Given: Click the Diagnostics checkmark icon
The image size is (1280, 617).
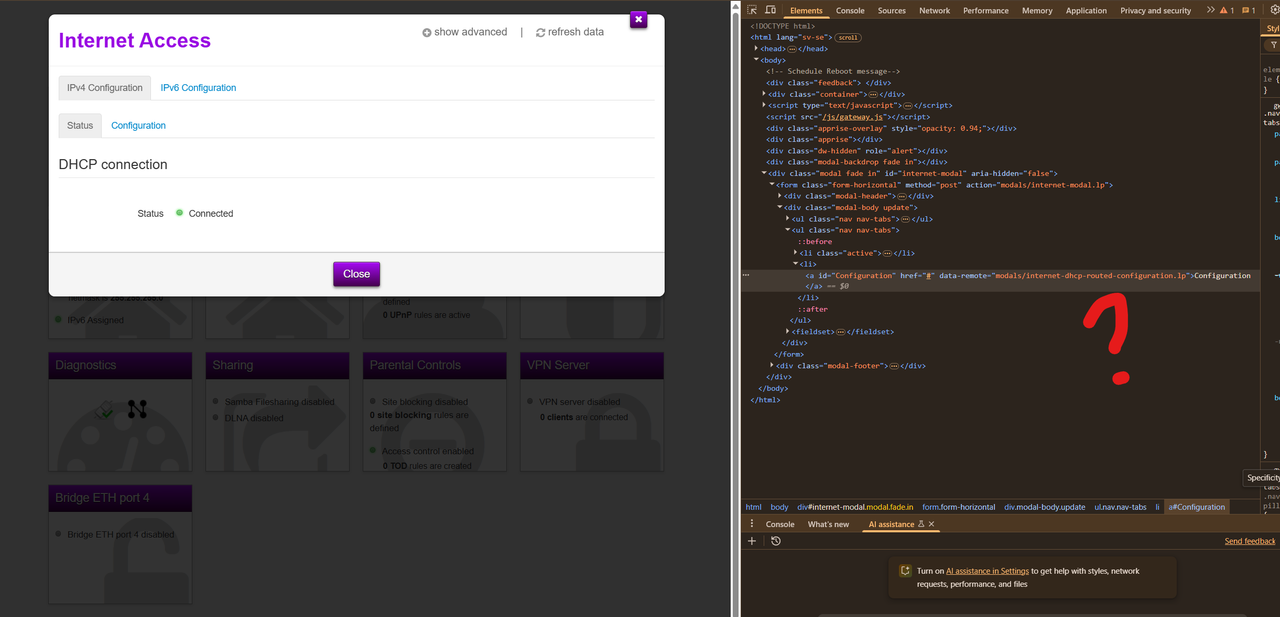Looking at the screenshot, I should click(x=104, y=409).
